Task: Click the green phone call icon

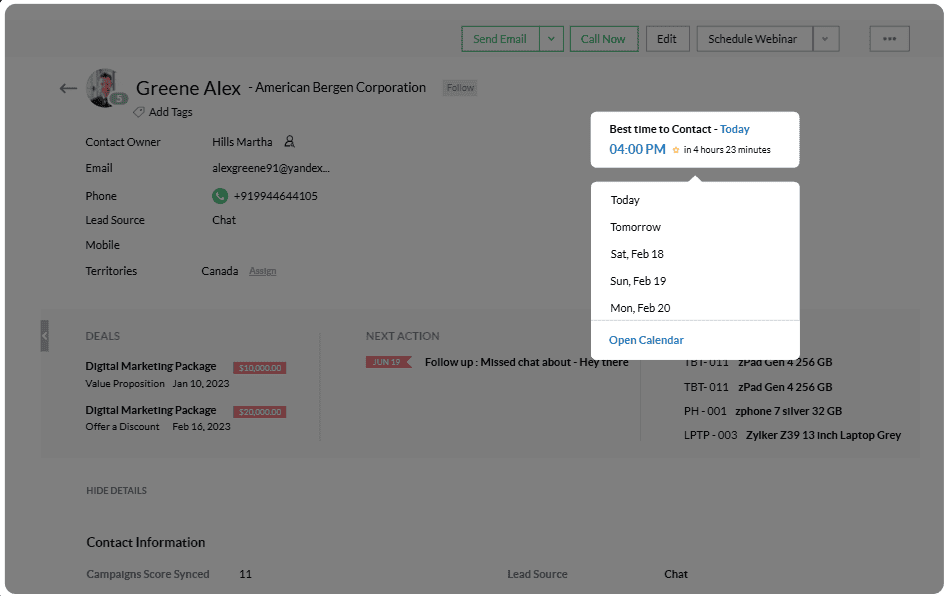Action: tap(220, 196)
